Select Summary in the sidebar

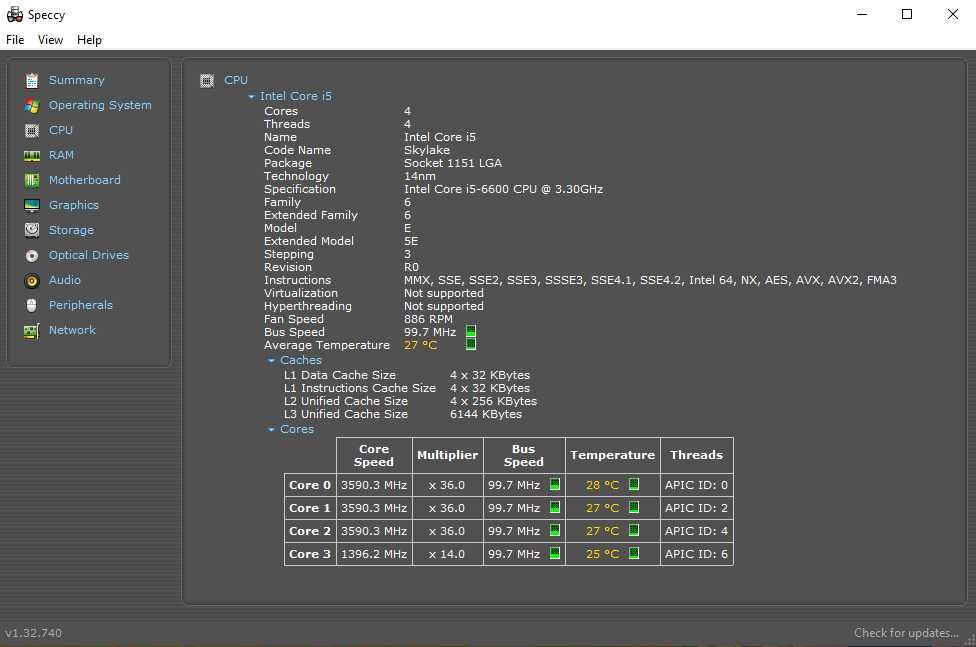point(77,80)
